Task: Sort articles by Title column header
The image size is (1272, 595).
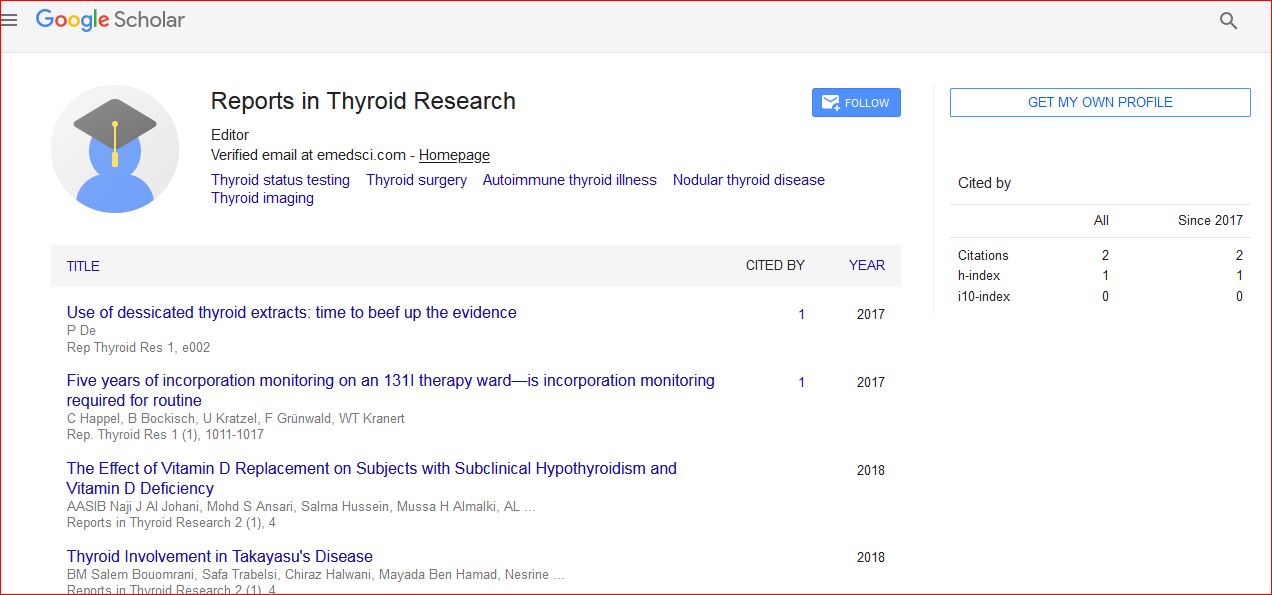Action: tap(83, 266)
